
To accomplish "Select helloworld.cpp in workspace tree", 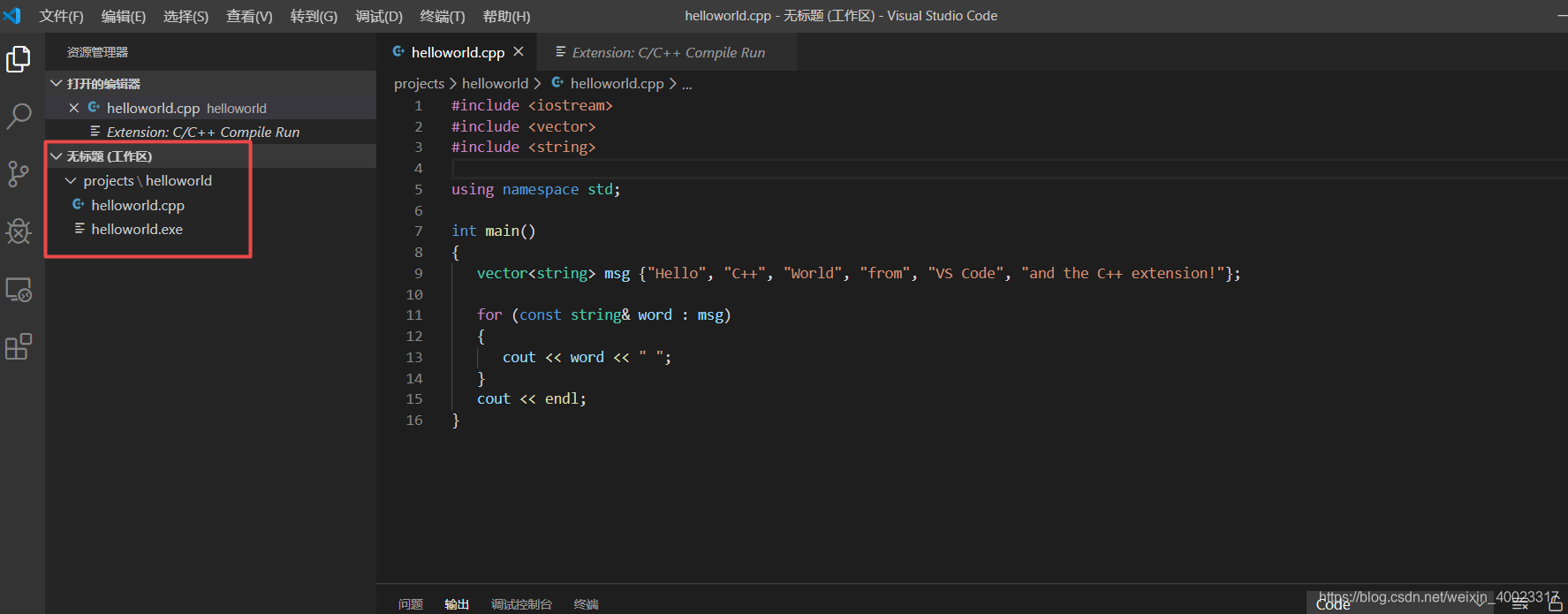I will coord(212,205).
